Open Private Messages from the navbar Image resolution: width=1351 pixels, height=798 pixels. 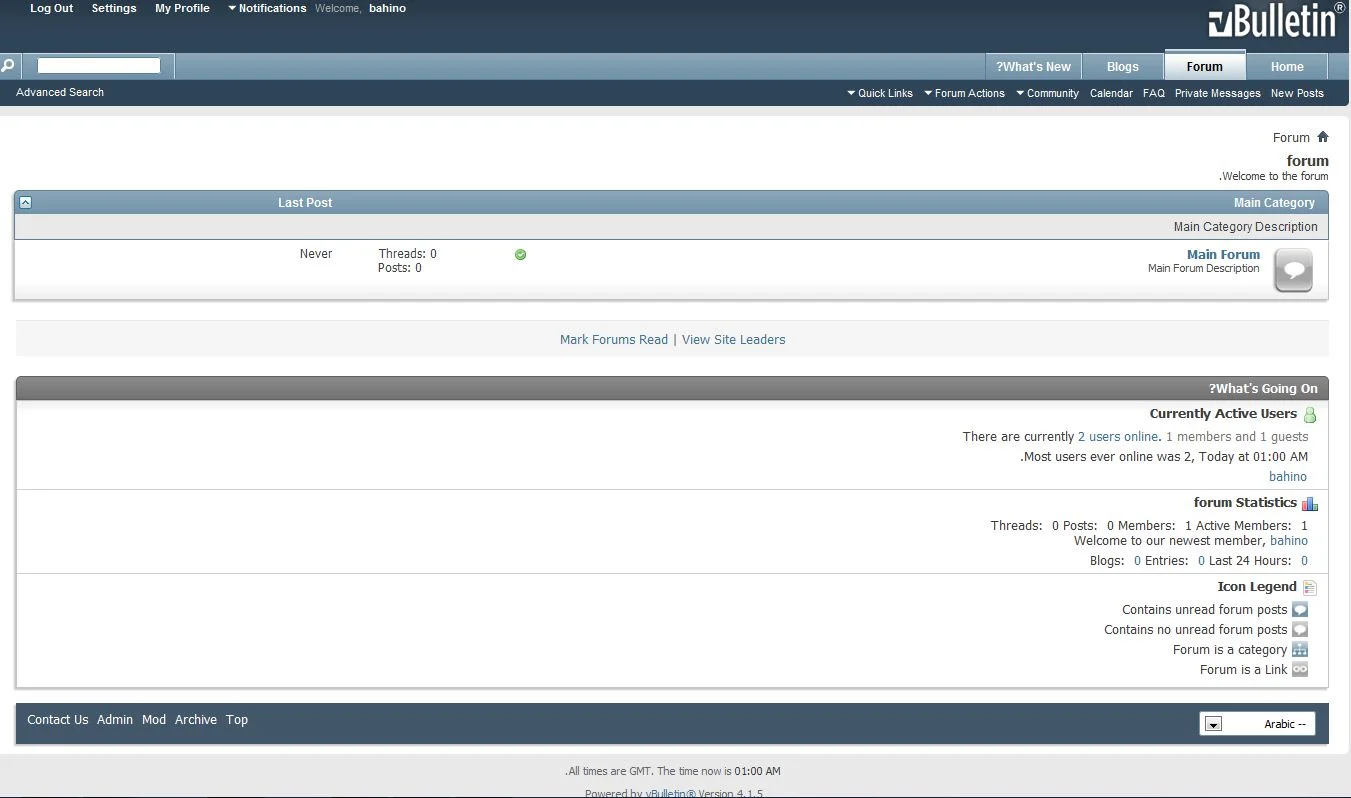click(1217, 93)
